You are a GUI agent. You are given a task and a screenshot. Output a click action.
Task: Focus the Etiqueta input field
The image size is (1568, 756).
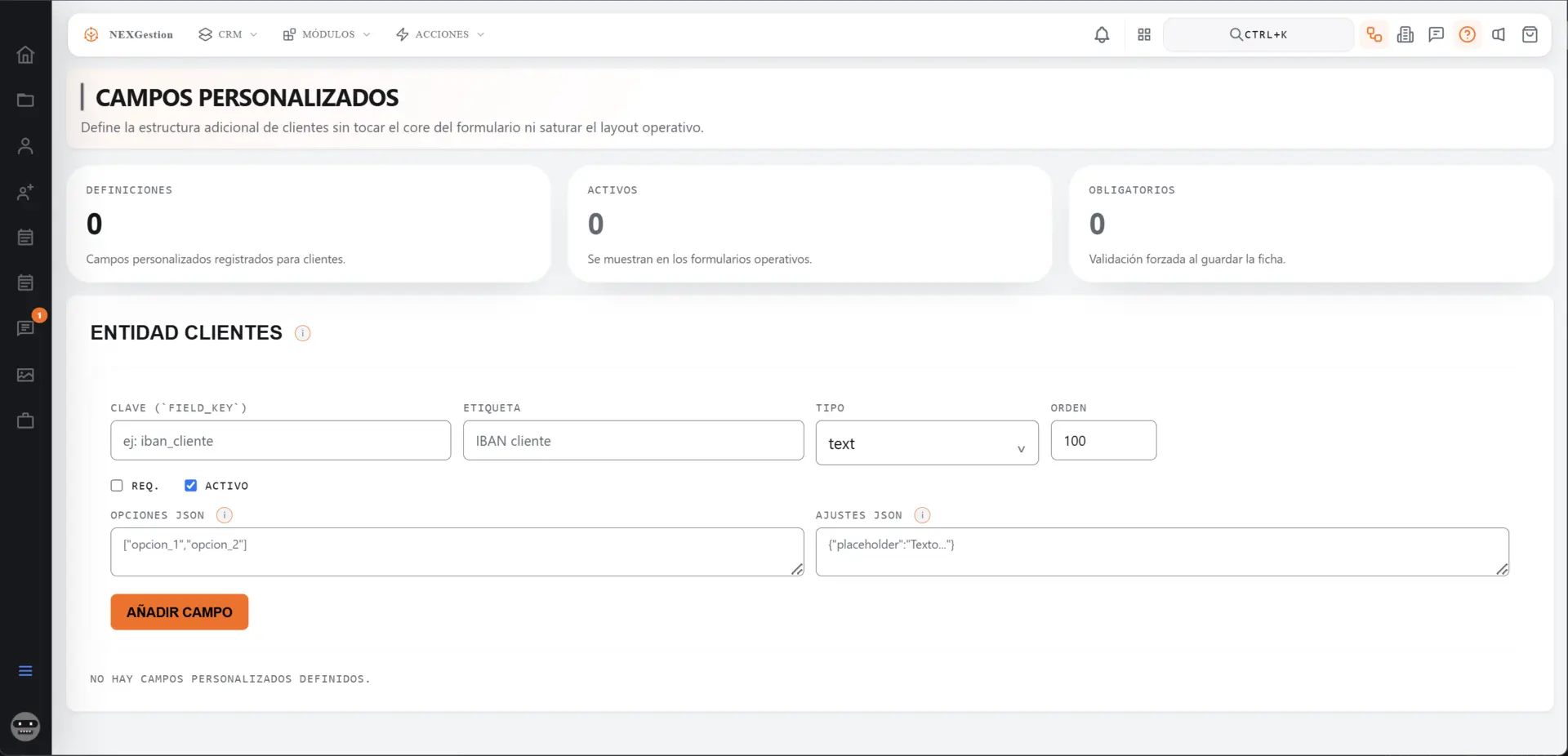point(633,441)
